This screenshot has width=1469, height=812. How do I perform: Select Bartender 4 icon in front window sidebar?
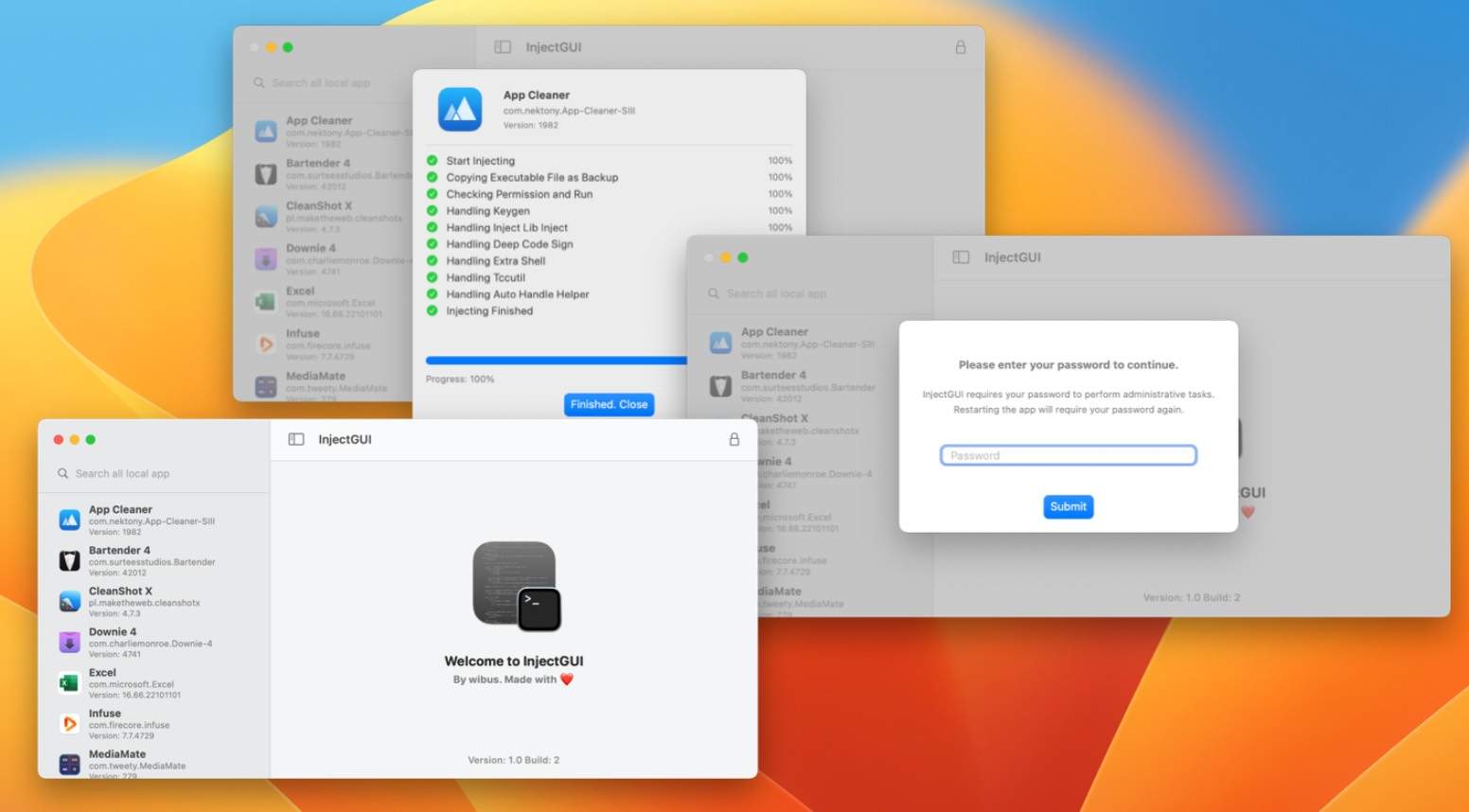[x=69, y=560]
